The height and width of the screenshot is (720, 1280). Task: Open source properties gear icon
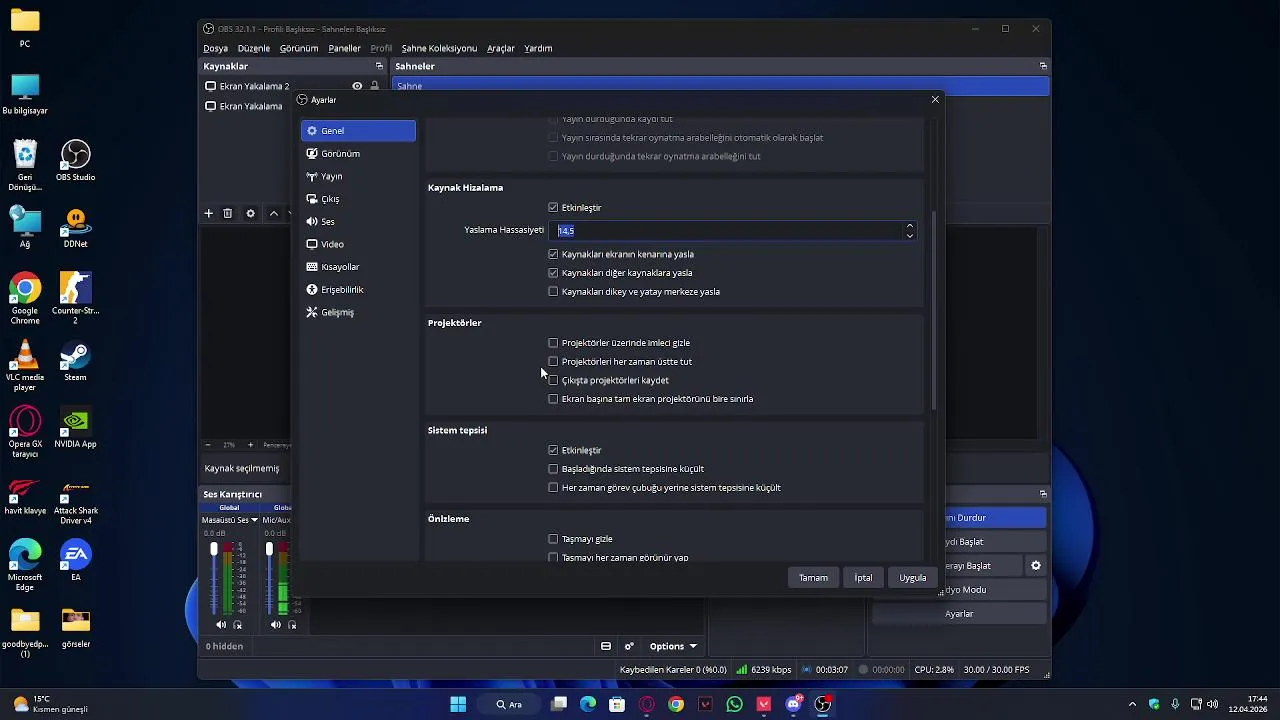250,213
